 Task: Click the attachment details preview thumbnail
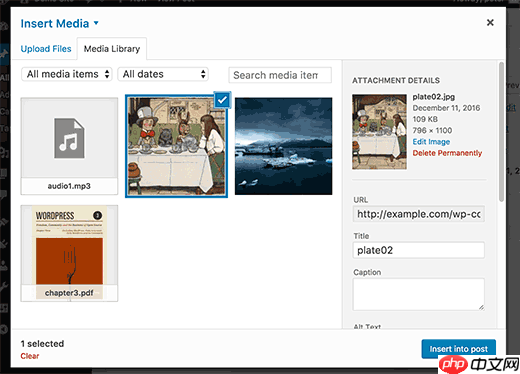pos(379,132)
